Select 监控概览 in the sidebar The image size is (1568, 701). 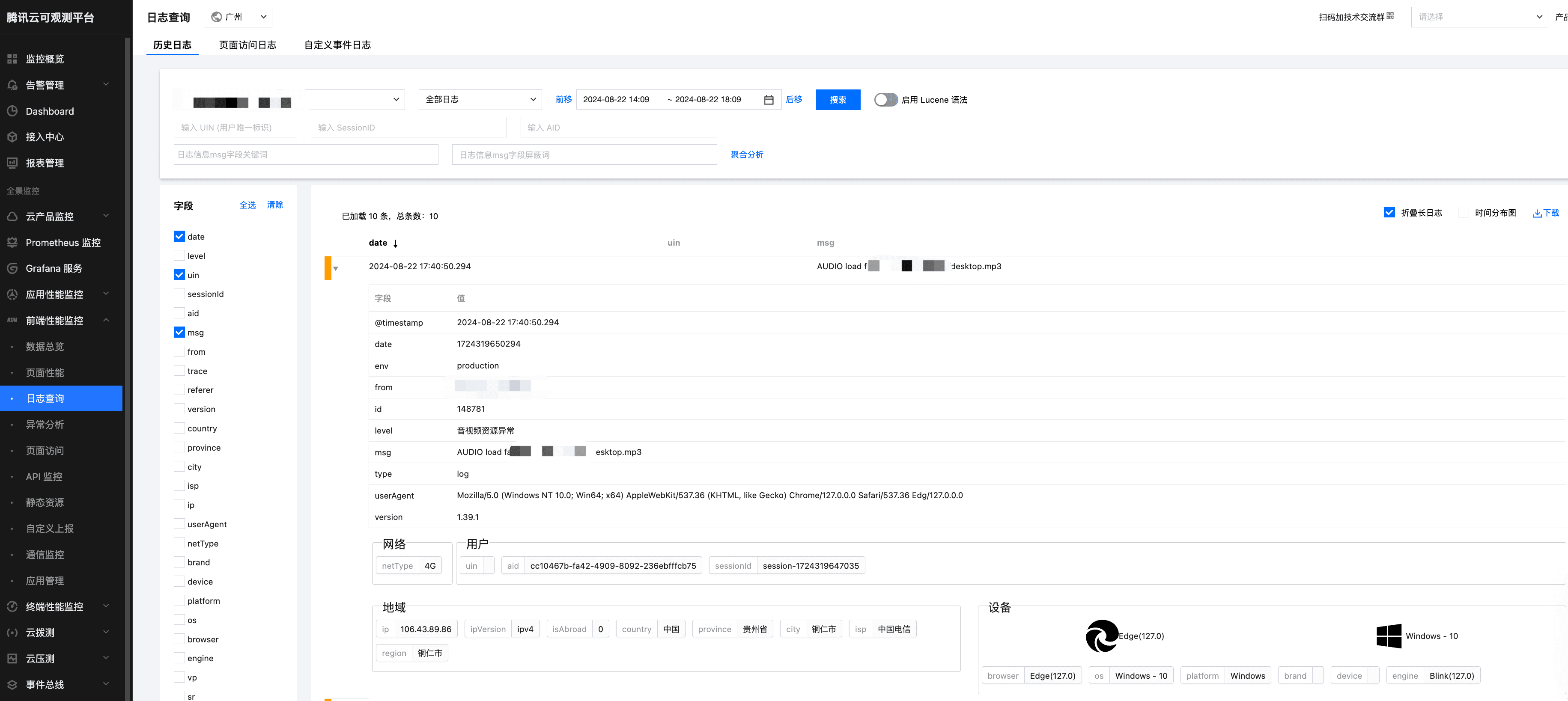click(44, 58)
